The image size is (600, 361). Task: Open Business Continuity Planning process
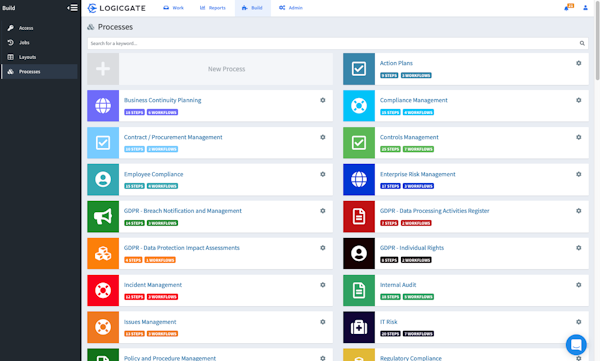pos(162,100)
